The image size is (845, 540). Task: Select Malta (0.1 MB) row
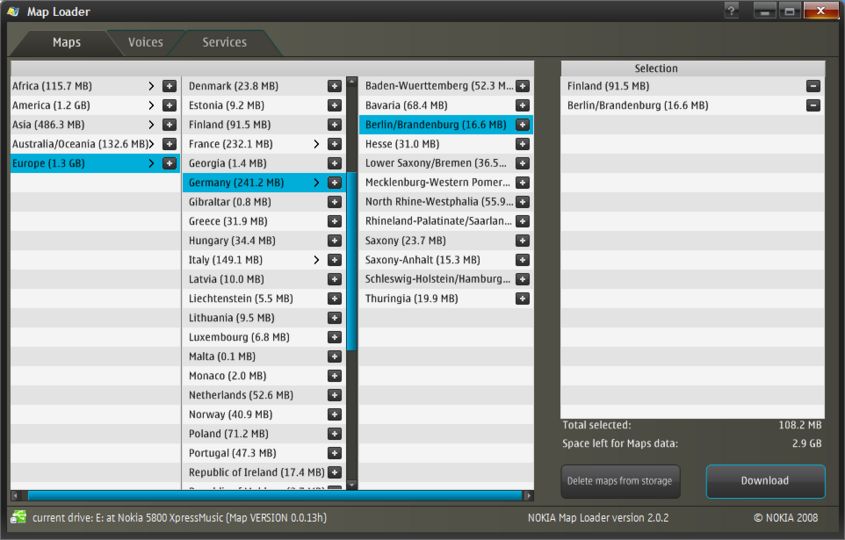(263, 357)
